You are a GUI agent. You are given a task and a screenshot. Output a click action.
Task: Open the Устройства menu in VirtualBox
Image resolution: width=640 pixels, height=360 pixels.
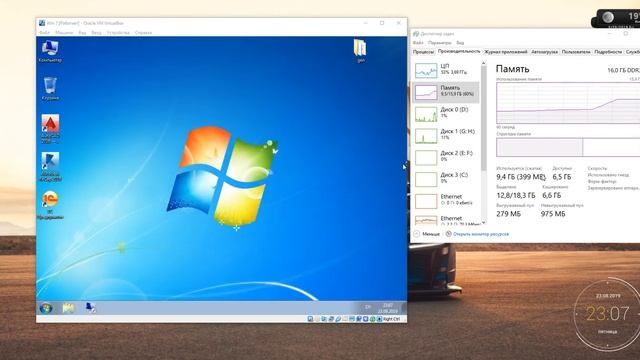(x=118, y=32)
